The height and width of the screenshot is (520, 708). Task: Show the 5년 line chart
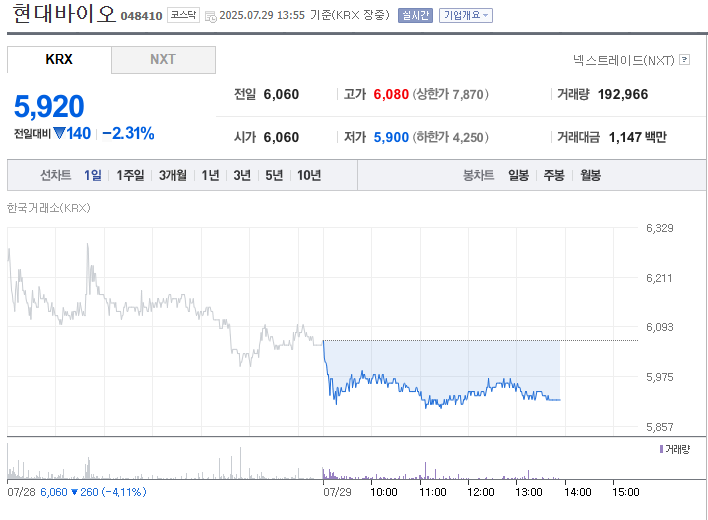[274, 175]
